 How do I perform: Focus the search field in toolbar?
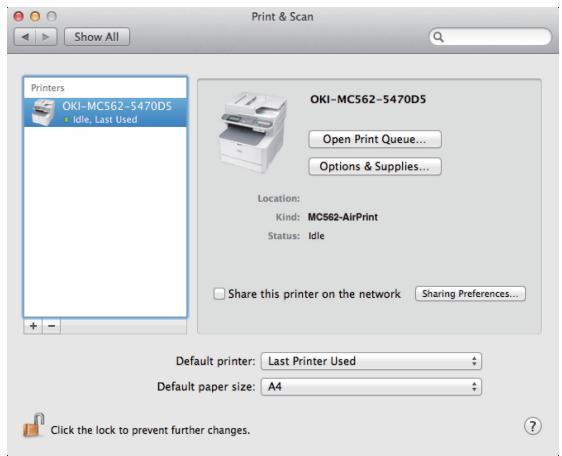pos(490,37)
